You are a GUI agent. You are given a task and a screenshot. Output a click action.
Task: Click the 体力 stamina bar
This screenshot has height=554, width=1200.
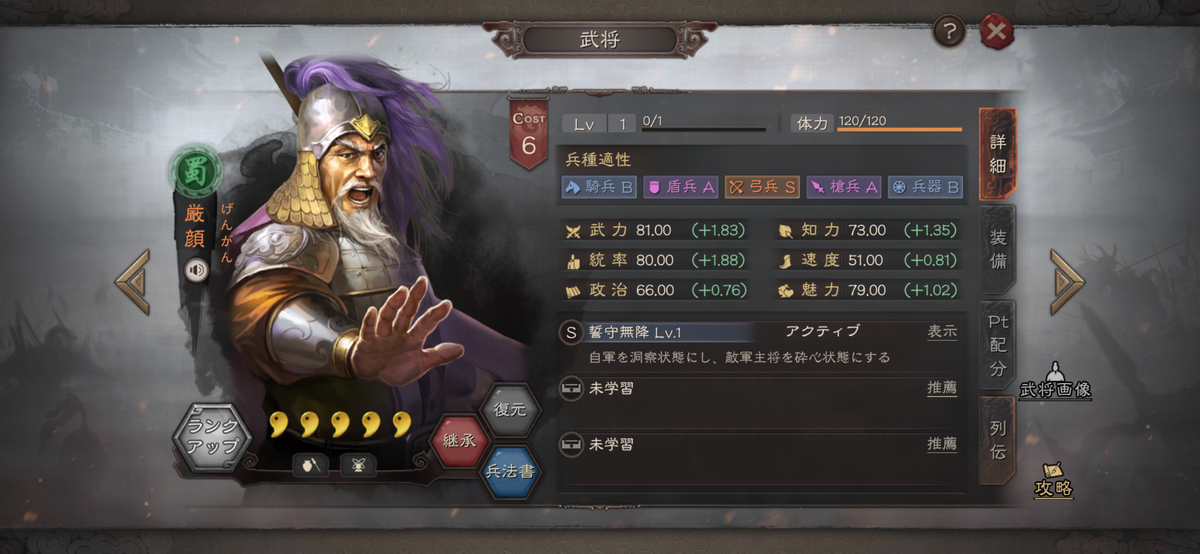877,123
